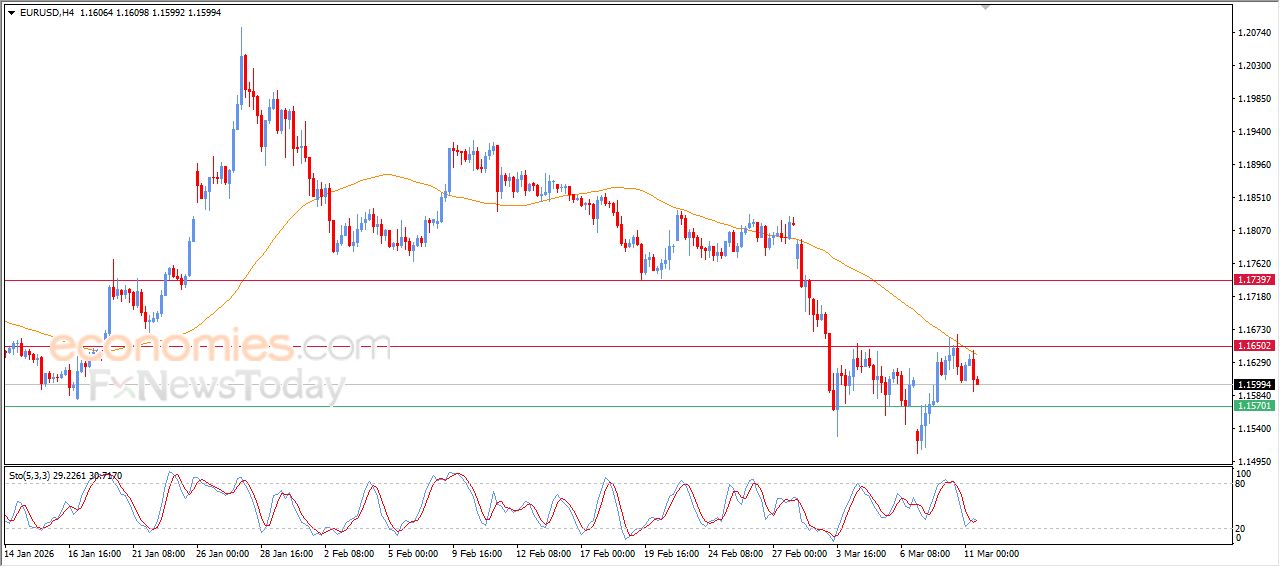Screen dimensions: 1280x567
Task: Click the 21 Jan 08:00 time label
Action: [x=159, y=552]
